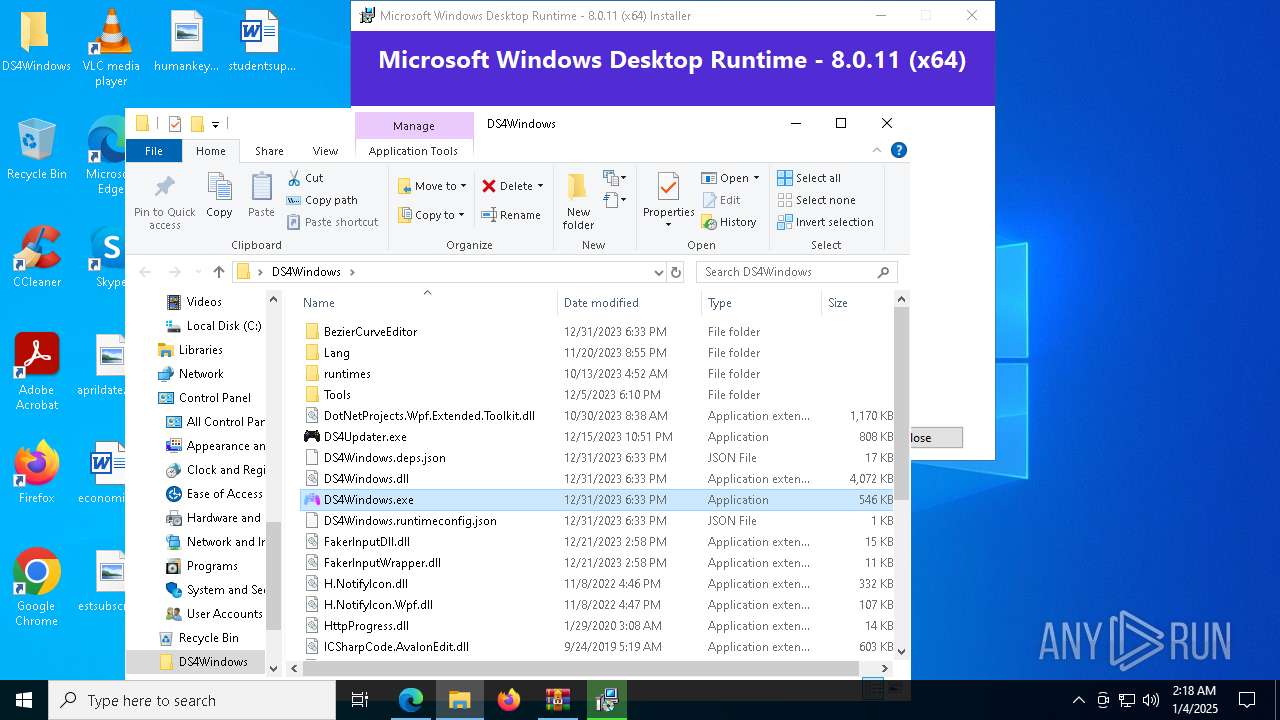Sort by the Name column header
This screenshot has height=720, width=1280.
tap(427, 303)
